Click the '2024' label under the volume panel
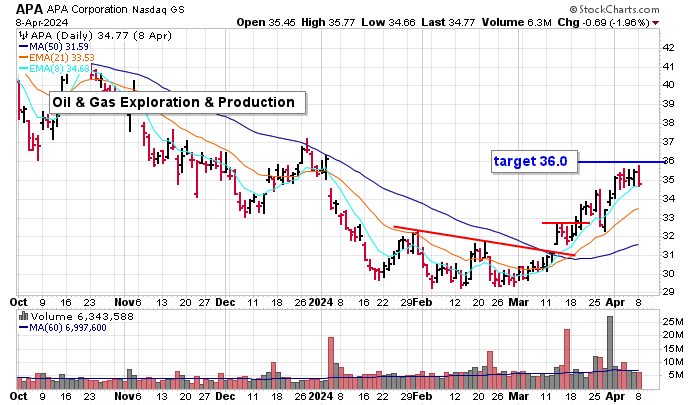The width and height of the screenshot is (700, 405). 321,397
